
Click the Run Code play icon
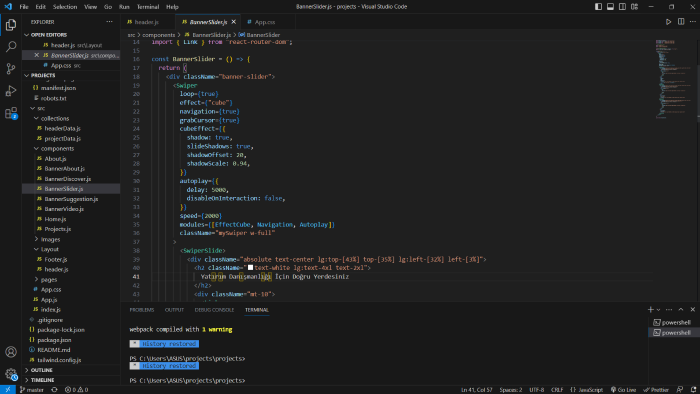[x=668, y=22]
